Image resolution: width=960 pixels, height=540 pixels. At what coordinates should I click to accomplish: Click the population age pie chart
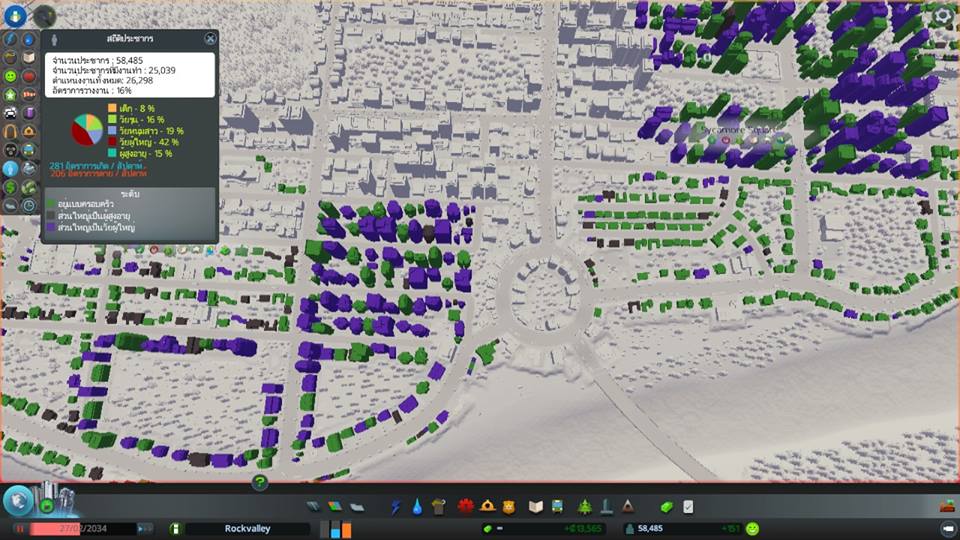point(87,130)
